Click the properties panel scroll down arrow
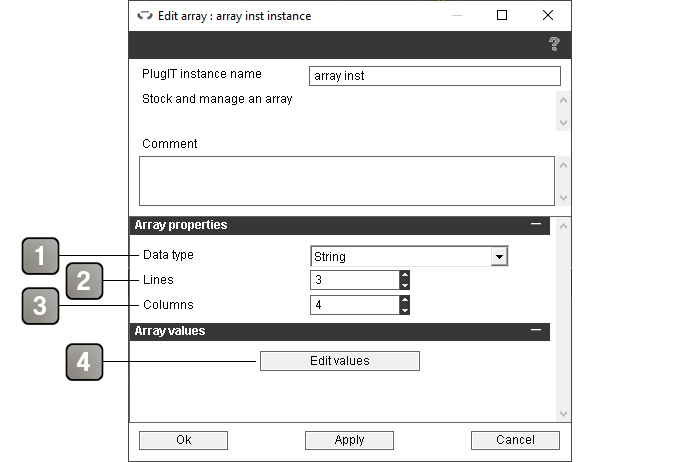 coord(563,414)
